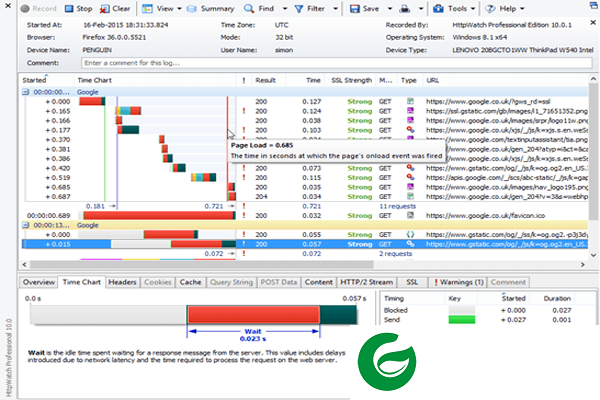600x400 pixels.
Task: Expand the Filter dropdown arrow
Action: tap(335, 8)
